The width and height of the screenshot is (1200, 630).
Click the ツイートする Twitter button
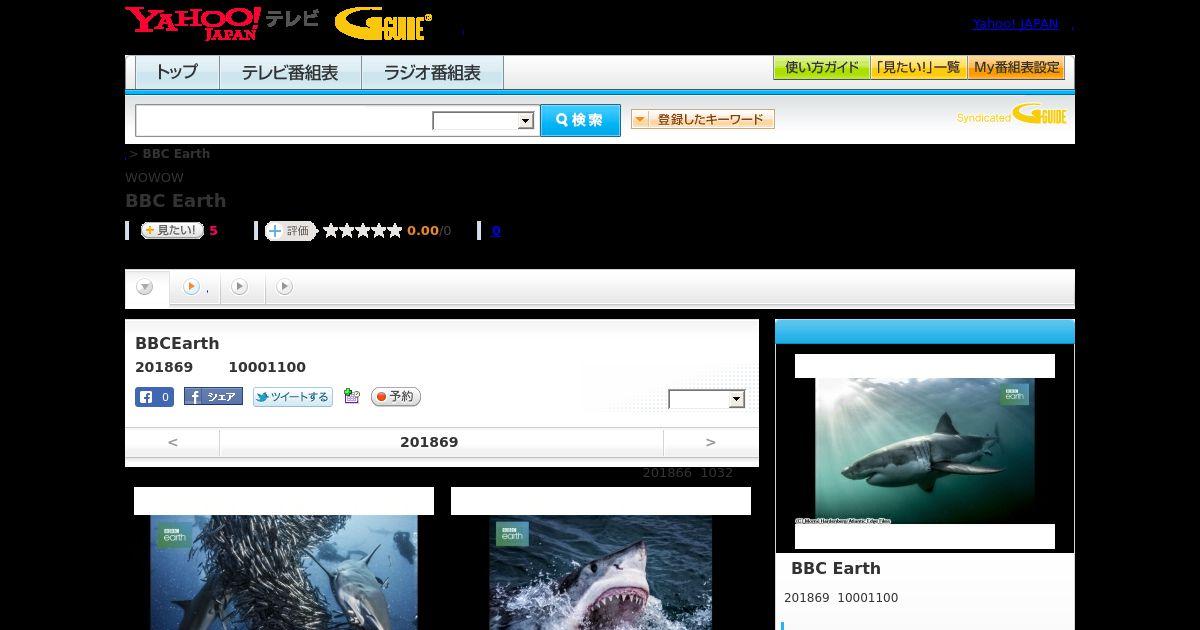pyautogui.click(x=292, y=397)
